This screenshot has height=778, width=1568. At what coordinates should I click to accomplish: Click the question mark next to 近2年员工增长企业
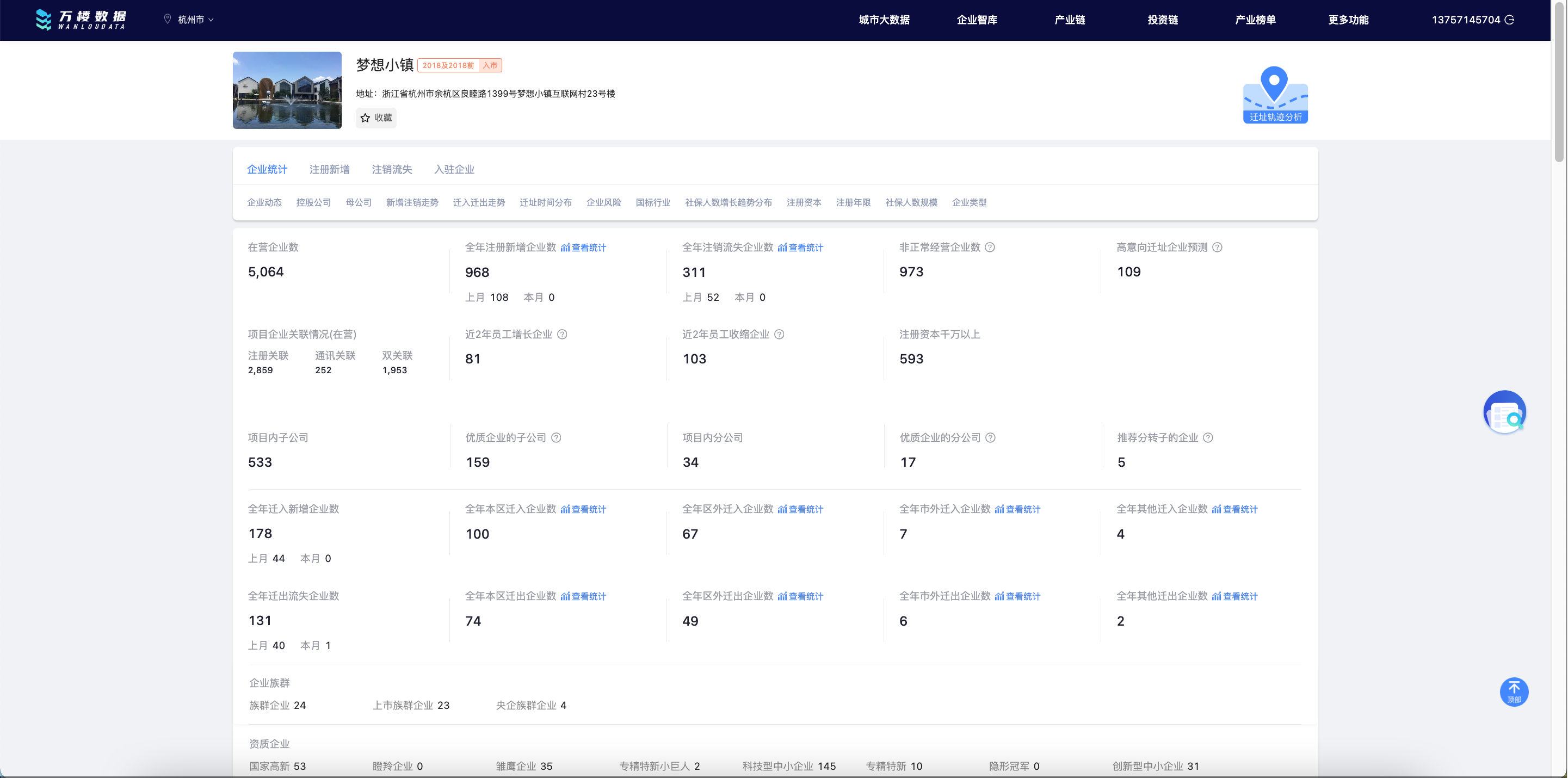tap(563, 334)
